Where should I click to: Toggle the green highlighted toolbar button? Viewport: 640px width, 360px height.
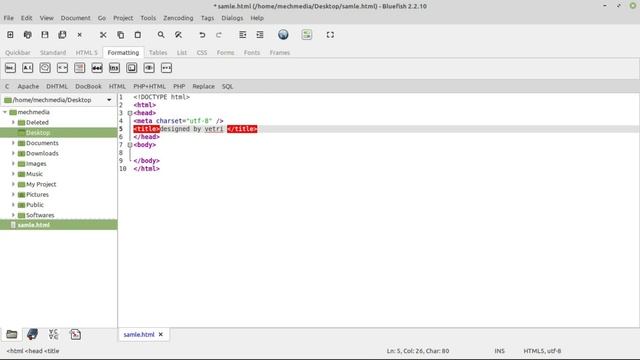coord(307,35)
